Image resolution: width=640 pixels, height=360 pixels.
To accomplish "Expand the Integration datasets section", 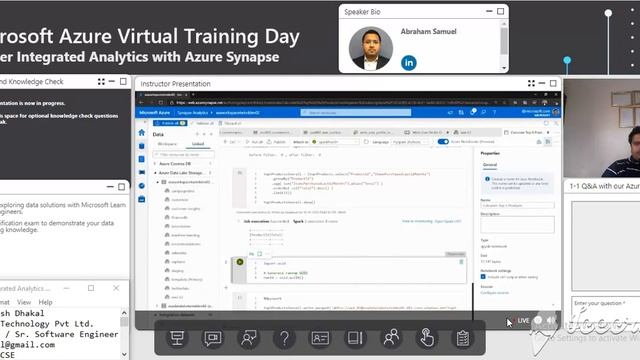I will point(156,315).
